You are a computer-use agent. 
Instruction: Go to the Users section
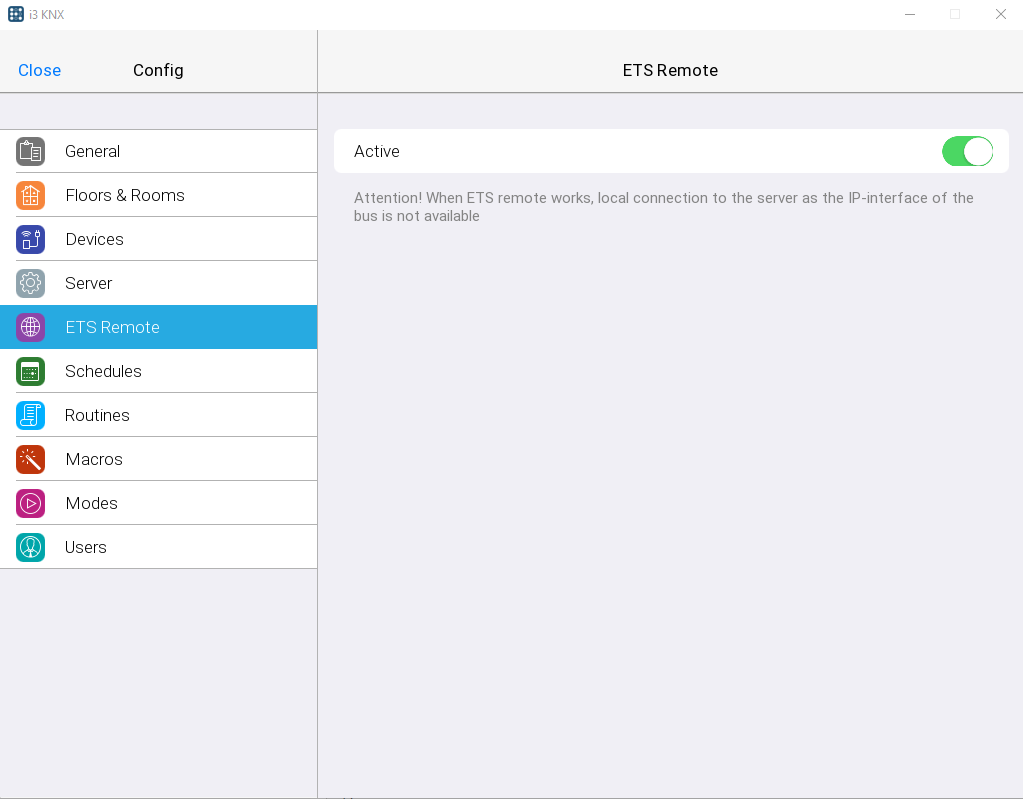86,547
